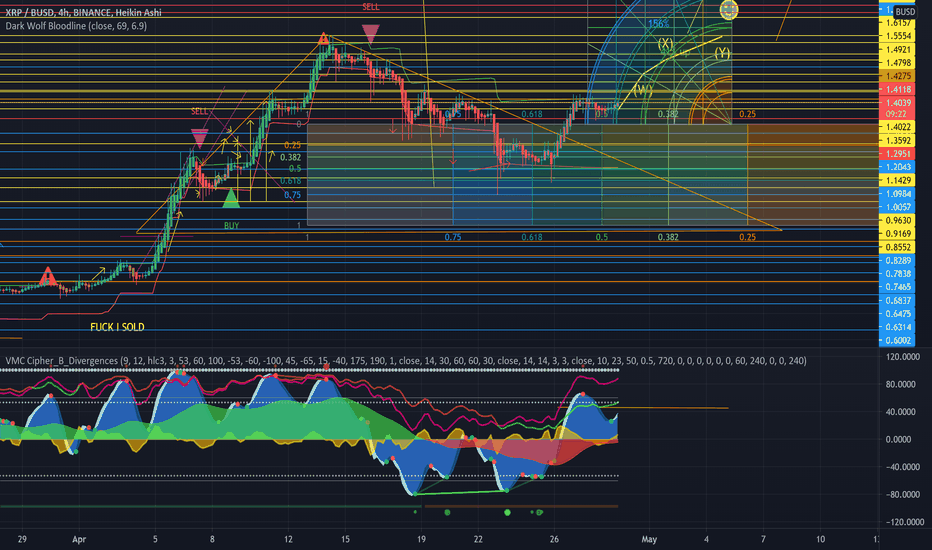The height and width of the screenshot is (550, 932).
Task: Click the 0.9630 price axis label
Action: (898, 220)
